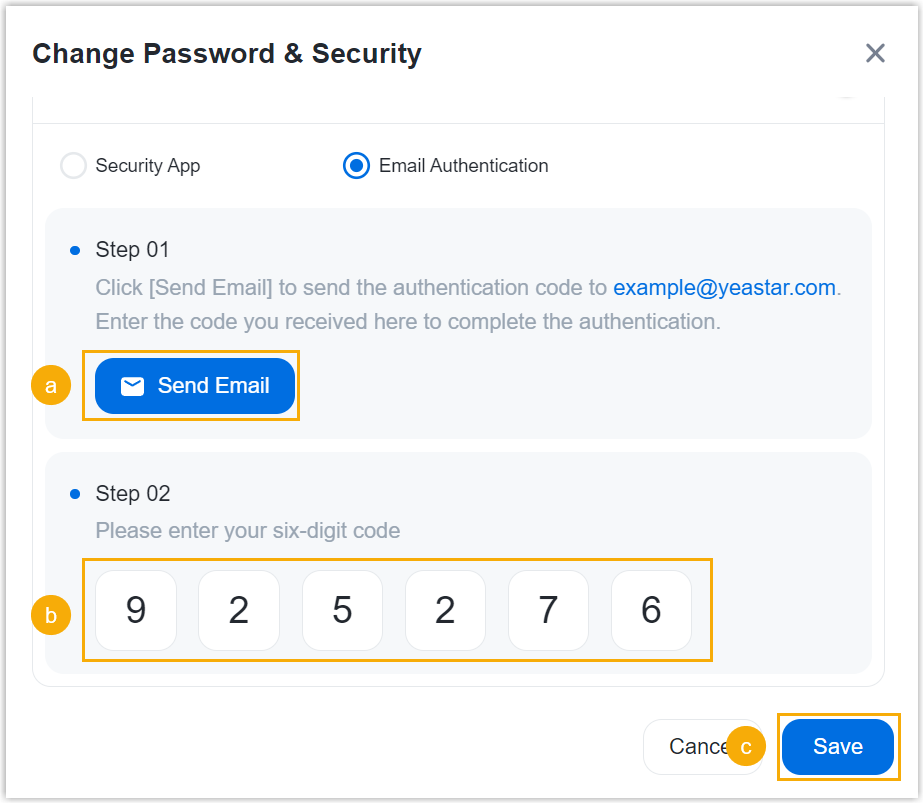Select the Email Authentication radio button
This screenshot has width=924, height=804.
point(356,166)
